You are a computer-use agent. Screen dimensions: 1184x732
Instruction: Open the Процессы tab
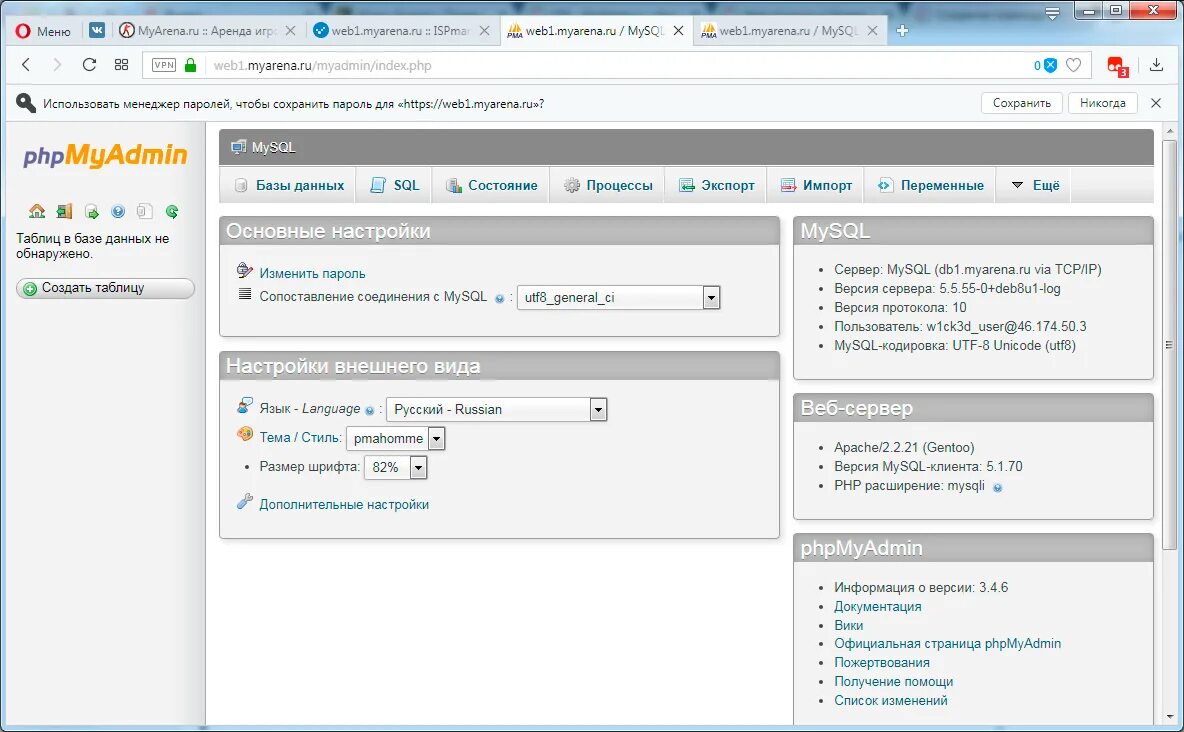click(608, 185)
